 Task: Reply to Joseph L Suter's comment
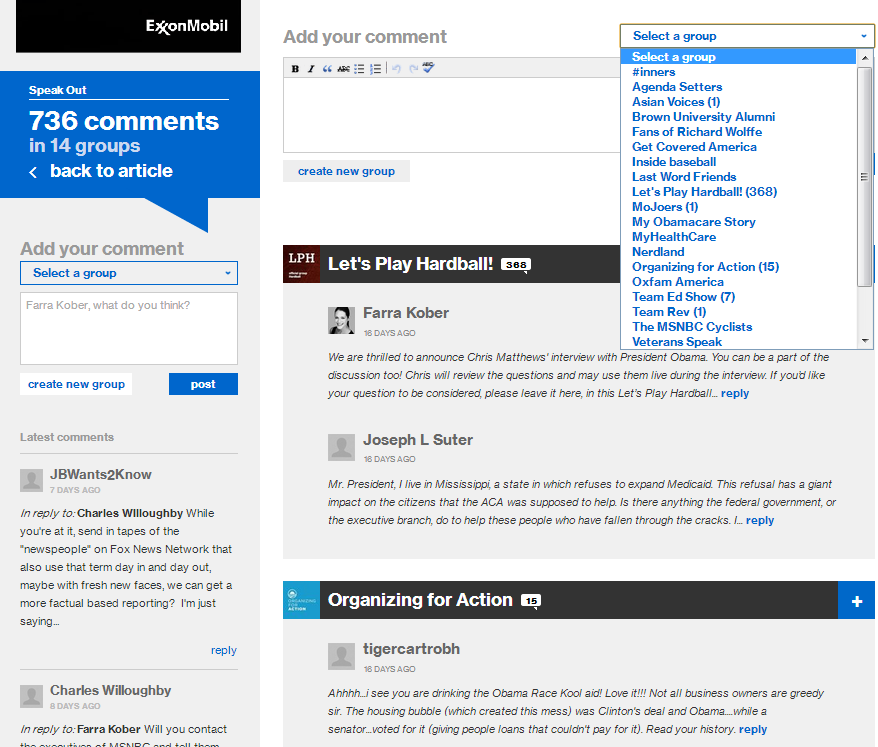[760, 520]
